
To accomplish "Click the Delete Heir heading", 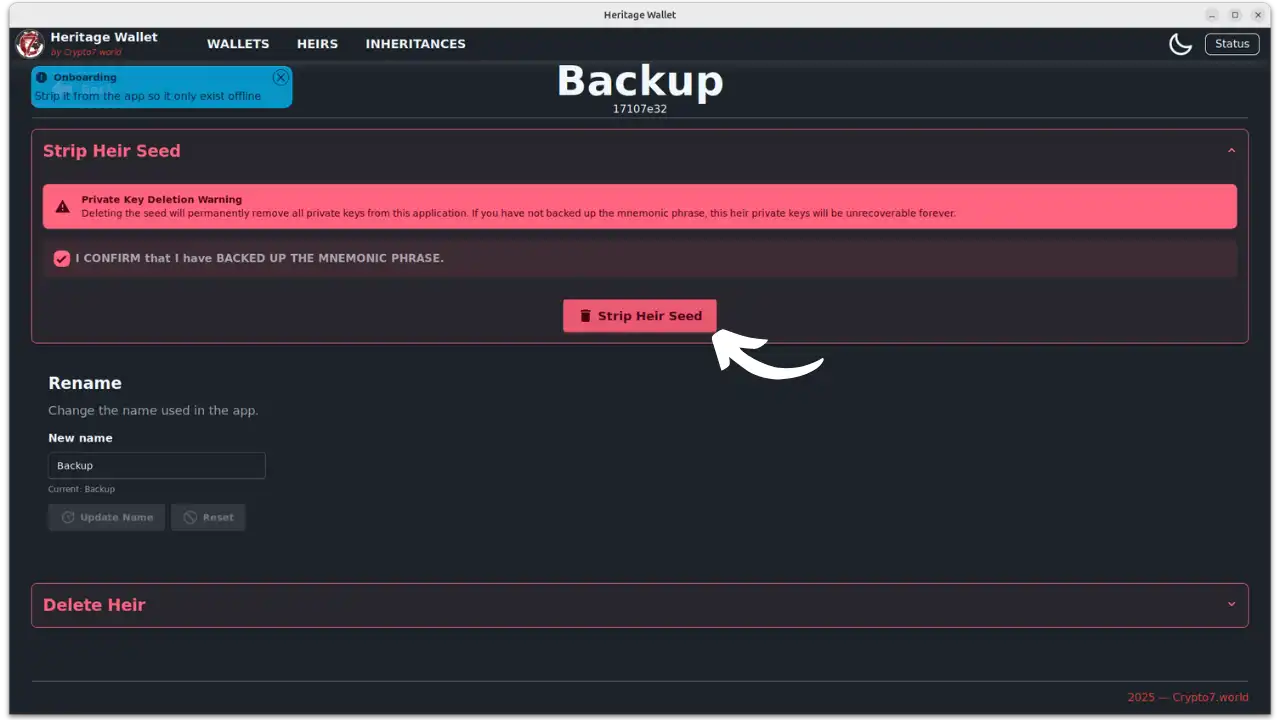I will [94, 605].
